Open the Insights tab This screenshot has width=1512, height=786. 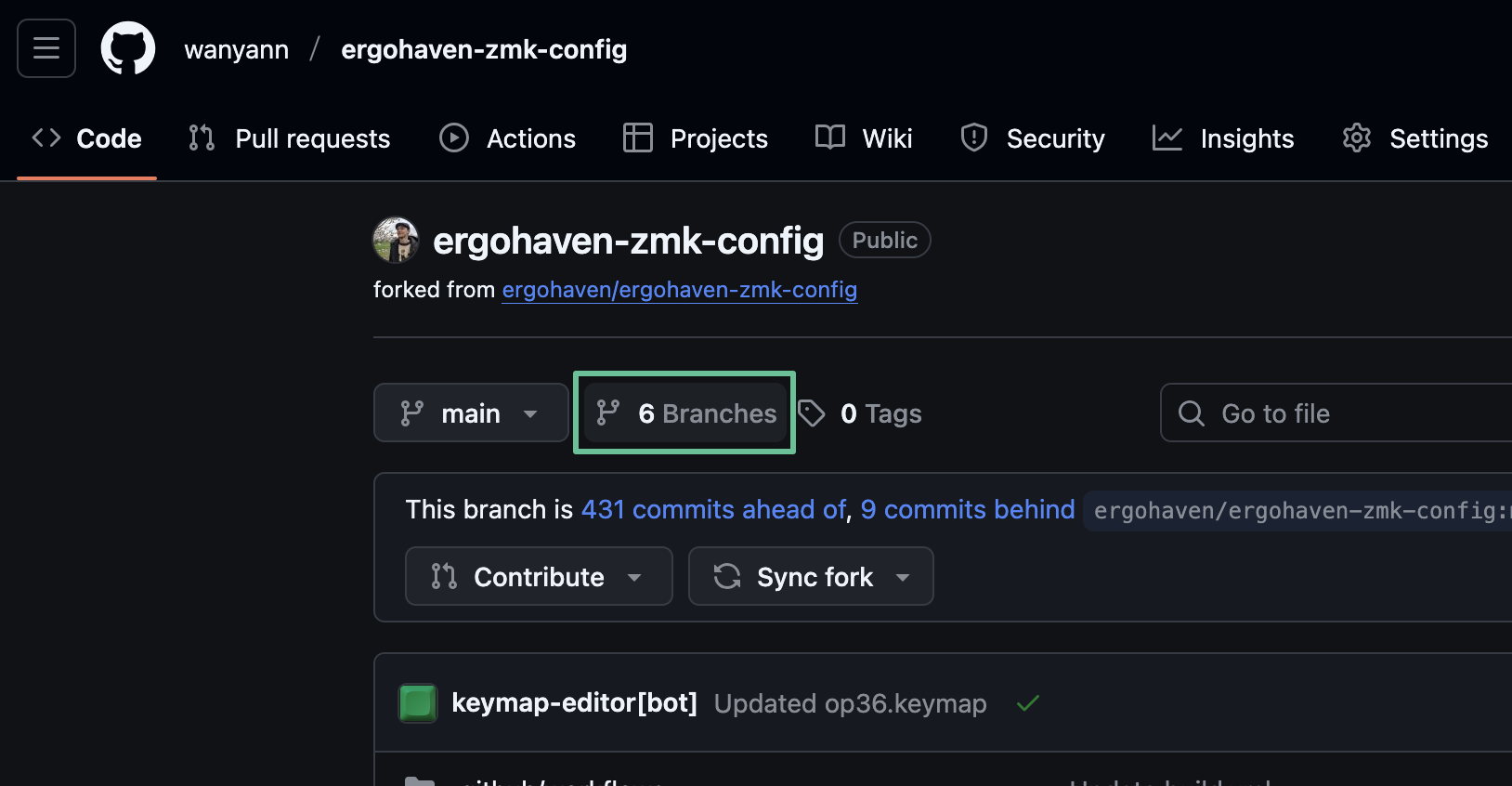(1223, 138)
